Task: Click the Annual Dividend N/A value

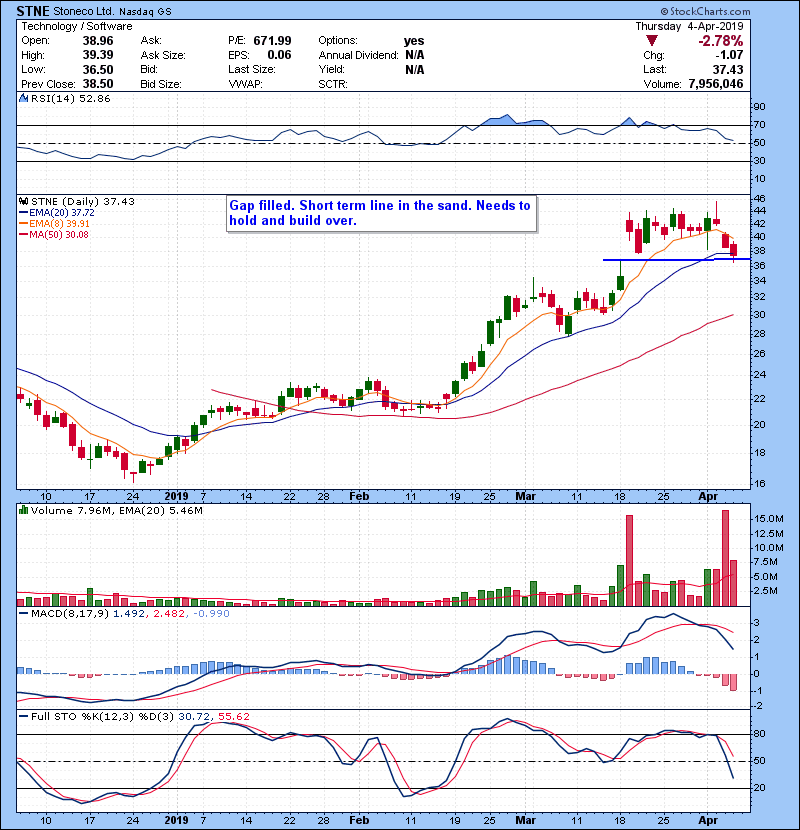Action: tap(415, 55)
